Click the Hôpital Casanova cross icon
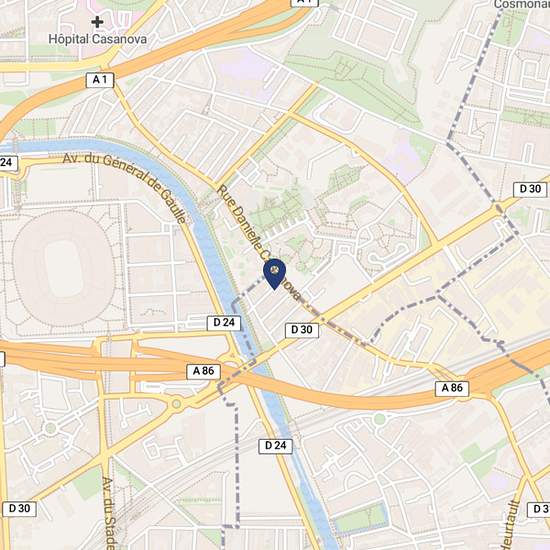 [97, 22]
